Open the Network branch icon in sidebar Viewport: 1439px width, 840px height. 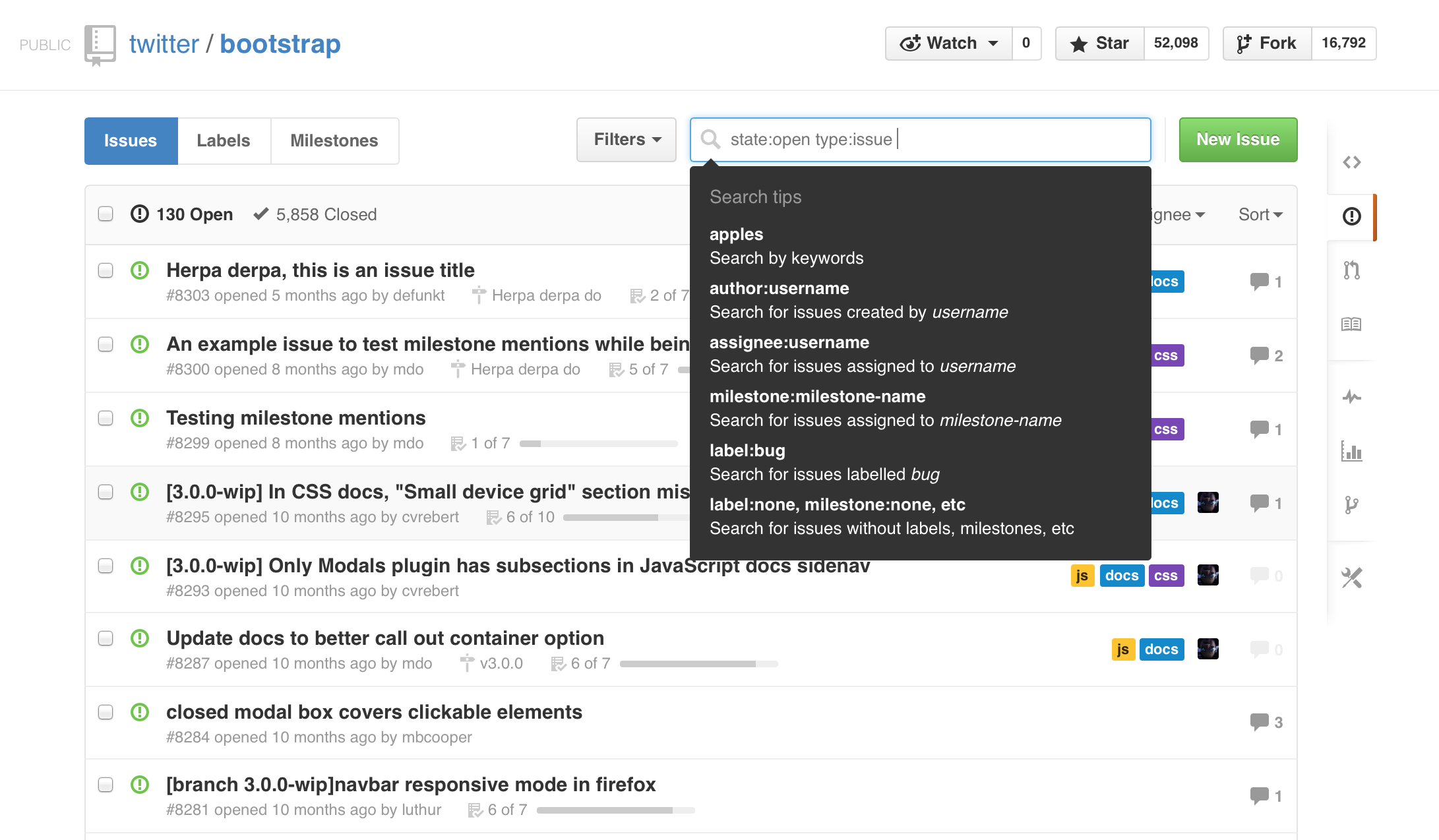pos(1351,505)
